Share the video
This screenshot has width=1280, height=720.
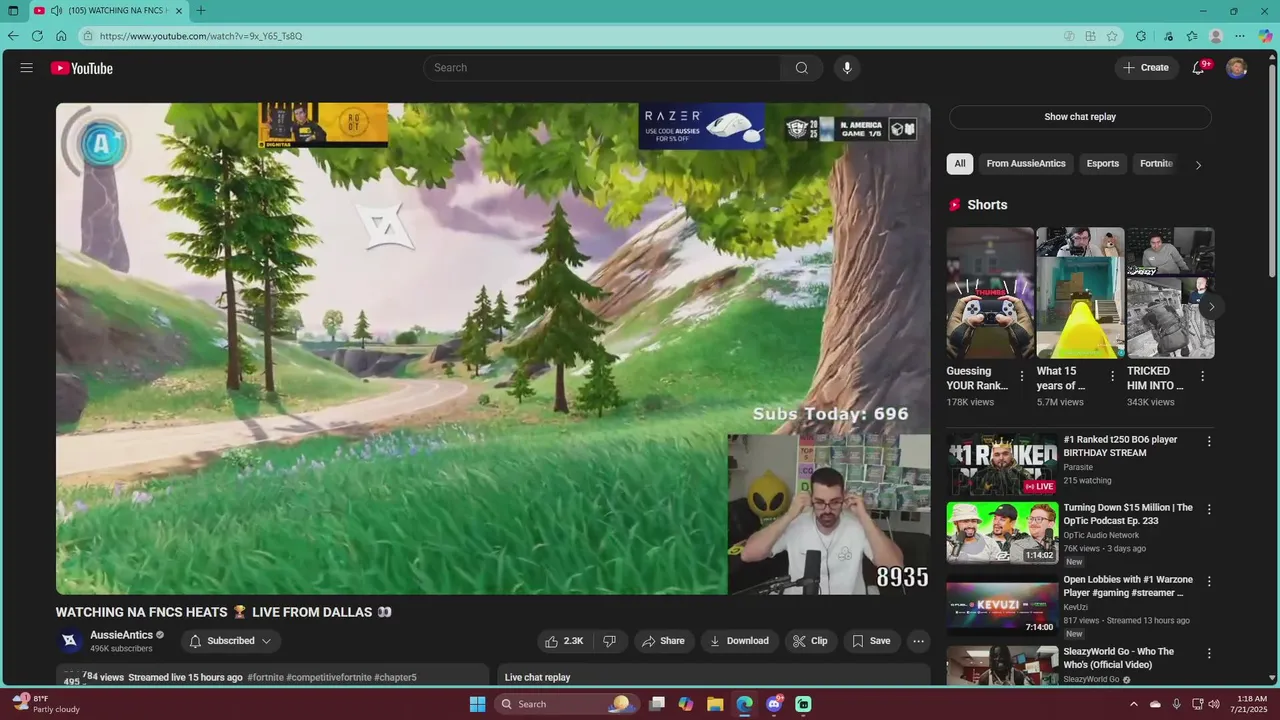(x=664, y=641)
